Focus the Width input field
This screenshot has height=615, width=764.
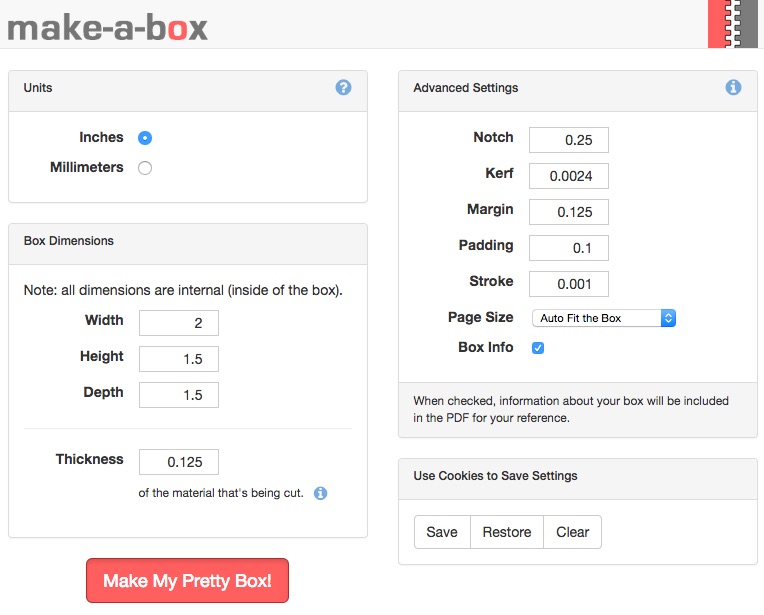[x=179, y=323]
